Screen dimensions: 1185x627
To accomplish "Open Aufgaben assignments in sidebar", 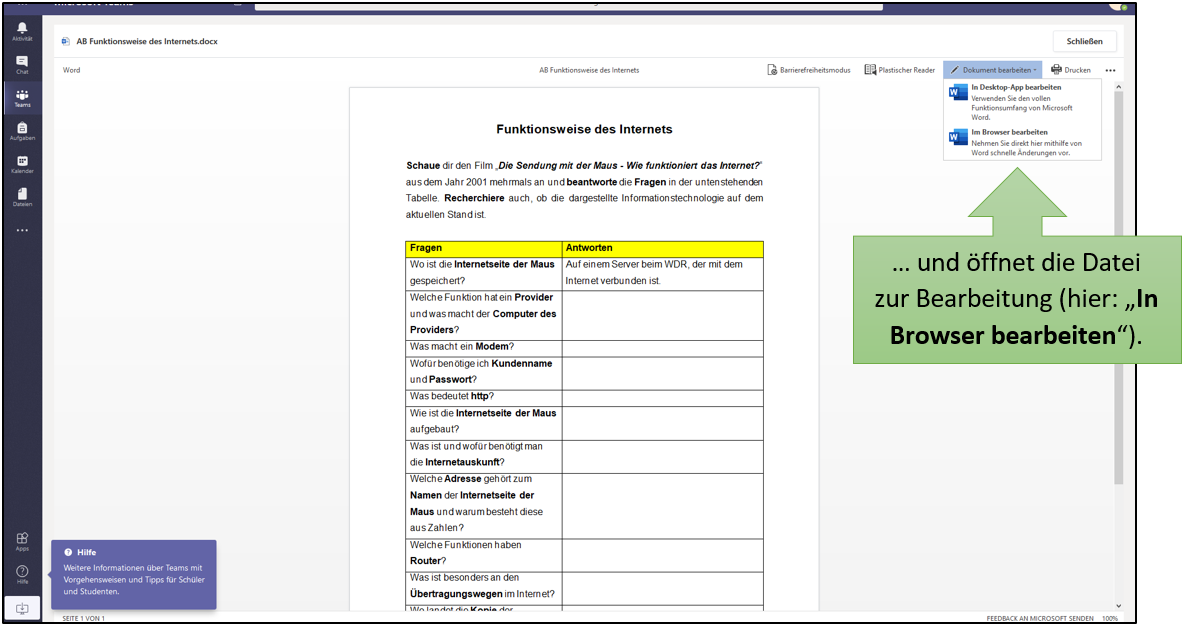I will pyautogui.click(x=22, y=130).
